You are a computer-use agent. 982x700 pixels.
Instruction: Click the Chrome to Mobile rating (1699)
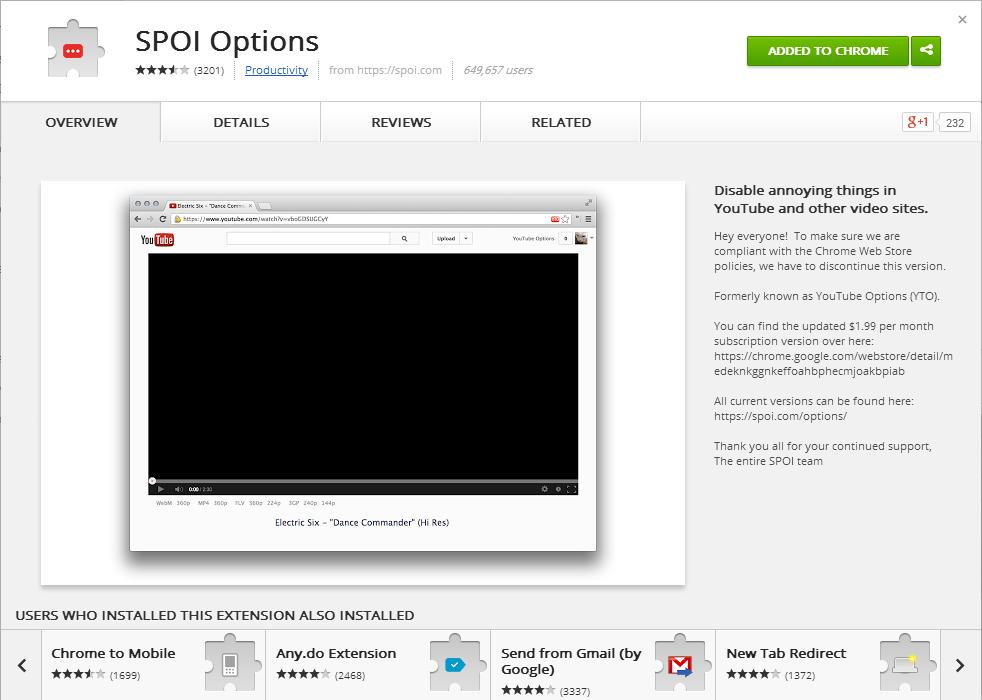click(x=96, y=675)
